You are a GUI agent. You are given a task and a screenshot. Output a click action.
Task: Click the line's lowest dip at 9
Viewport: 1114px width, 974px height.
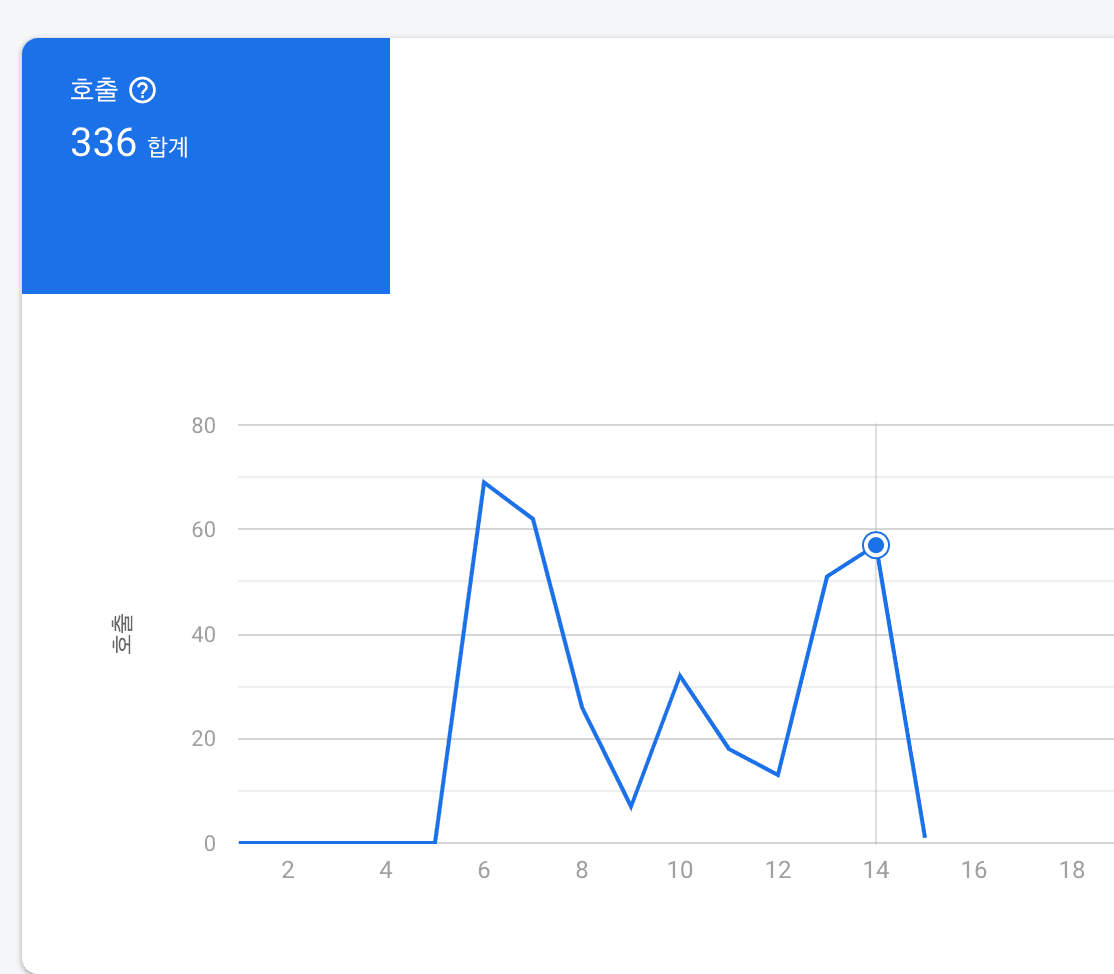[631, 806]
